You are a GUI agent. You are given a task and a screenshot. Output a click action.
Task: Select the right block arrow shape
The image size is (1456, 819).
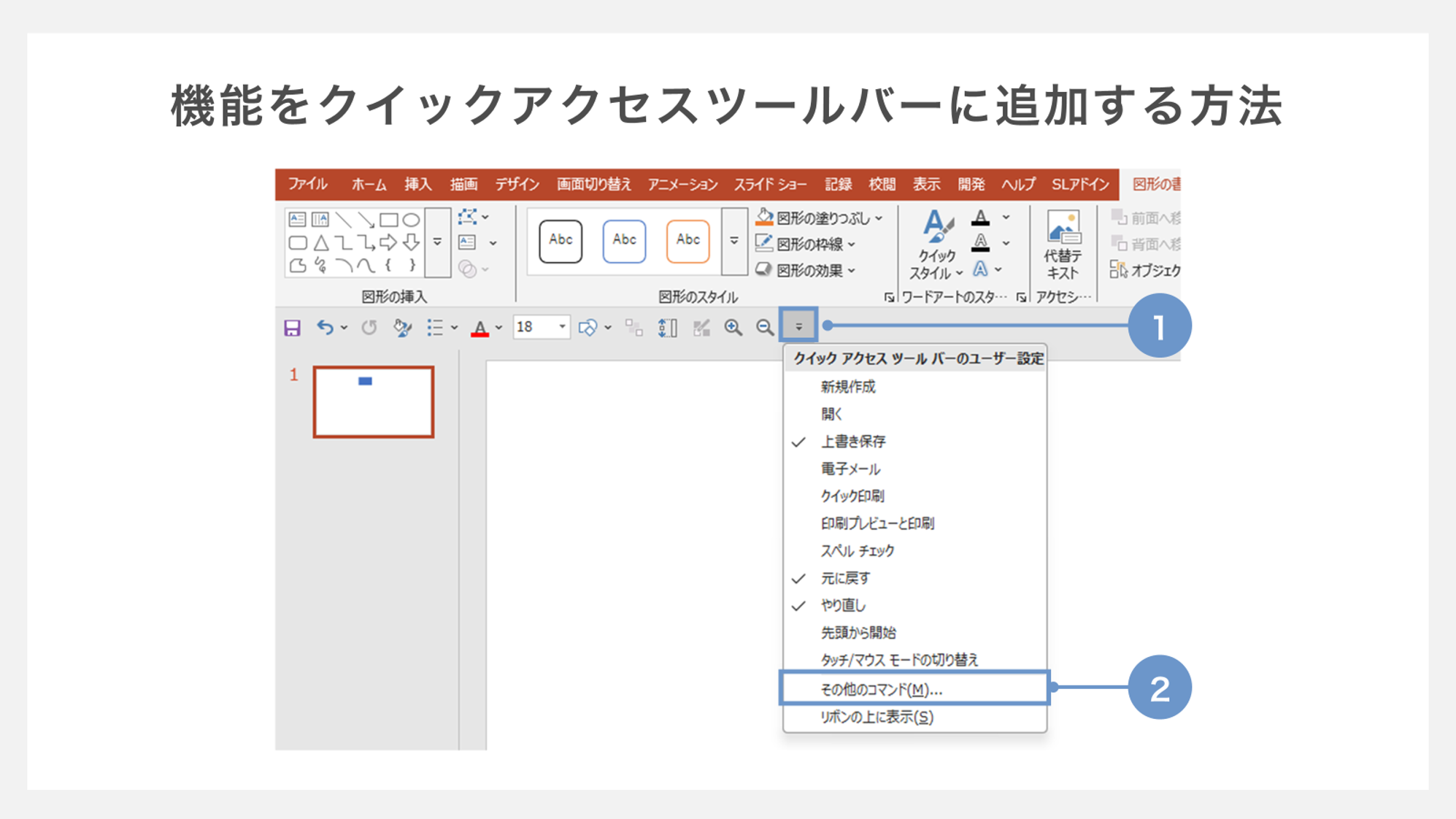[x=388, y=242]
